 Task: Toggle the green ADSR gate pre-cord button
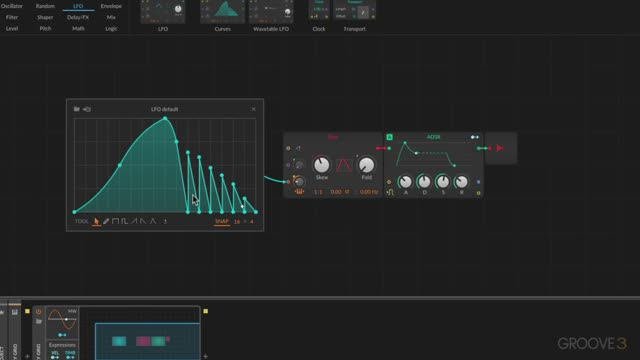point(389,137)
